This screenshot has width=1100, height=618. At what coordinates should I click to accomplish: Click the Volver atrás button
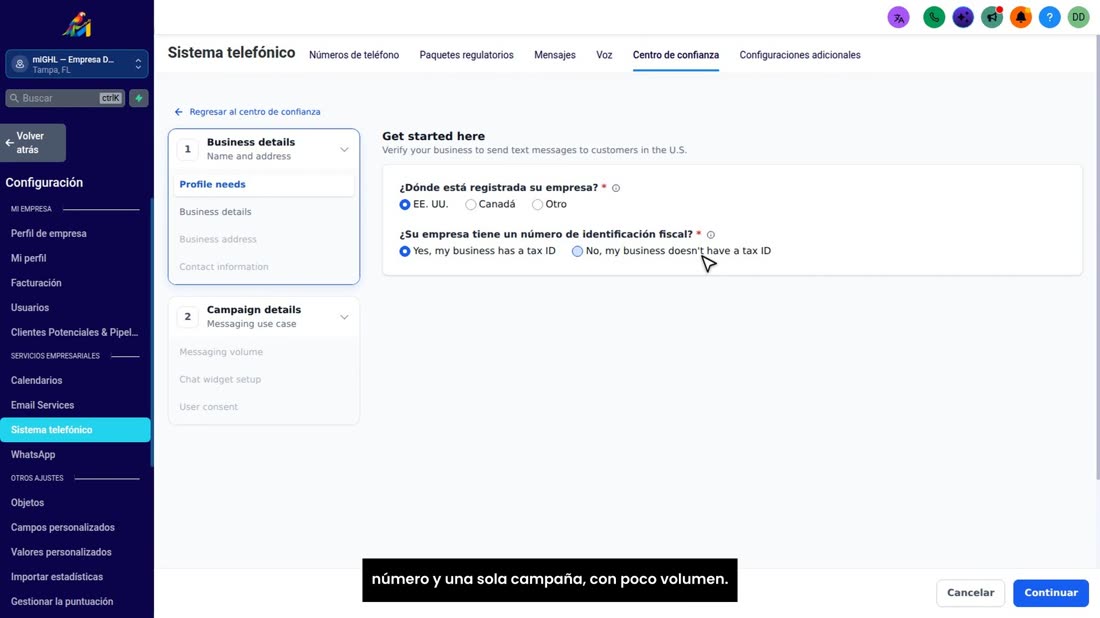33,143
